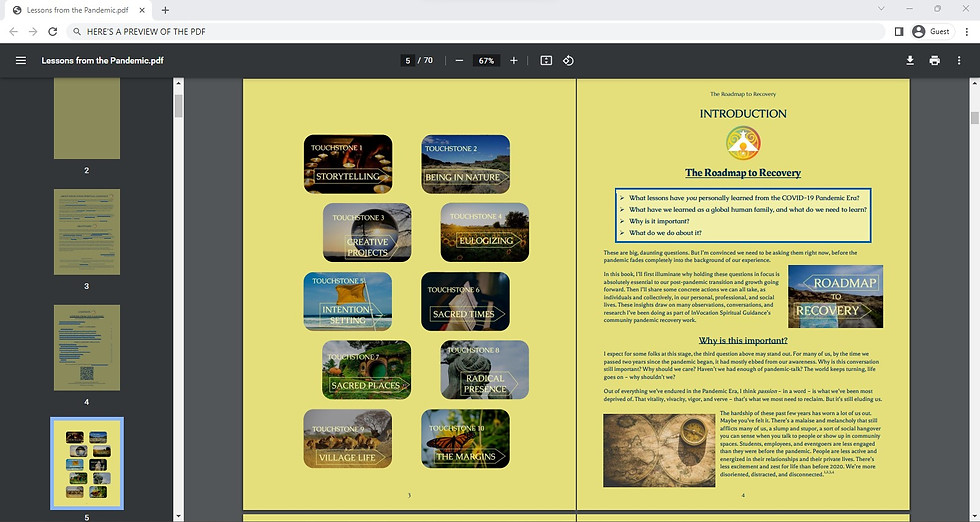980x522 pixels.
Task: Click the Why is this important? heading
Action: (743, 340)
